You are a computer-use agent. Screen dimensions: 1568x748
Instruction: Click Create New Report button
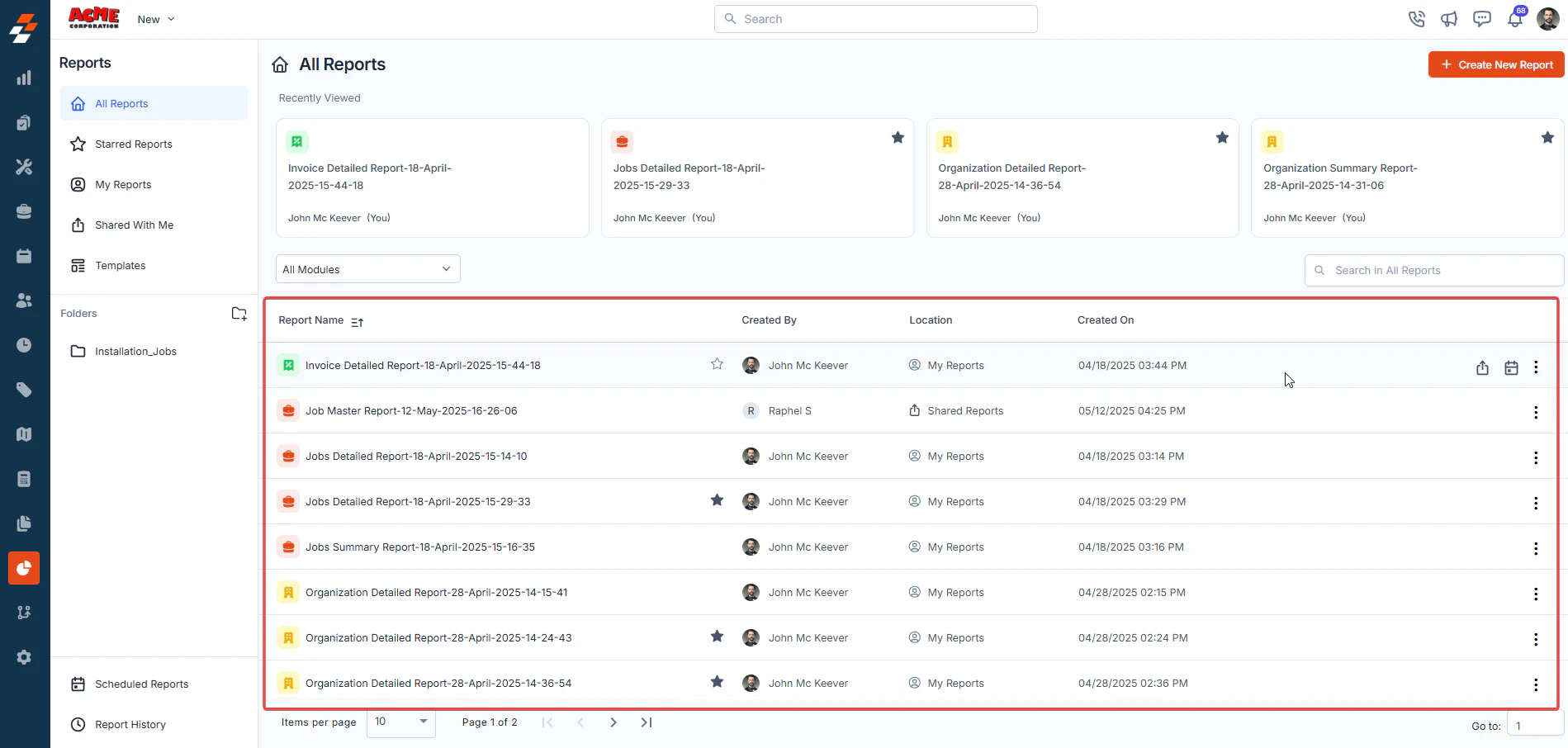point(1496,64)
